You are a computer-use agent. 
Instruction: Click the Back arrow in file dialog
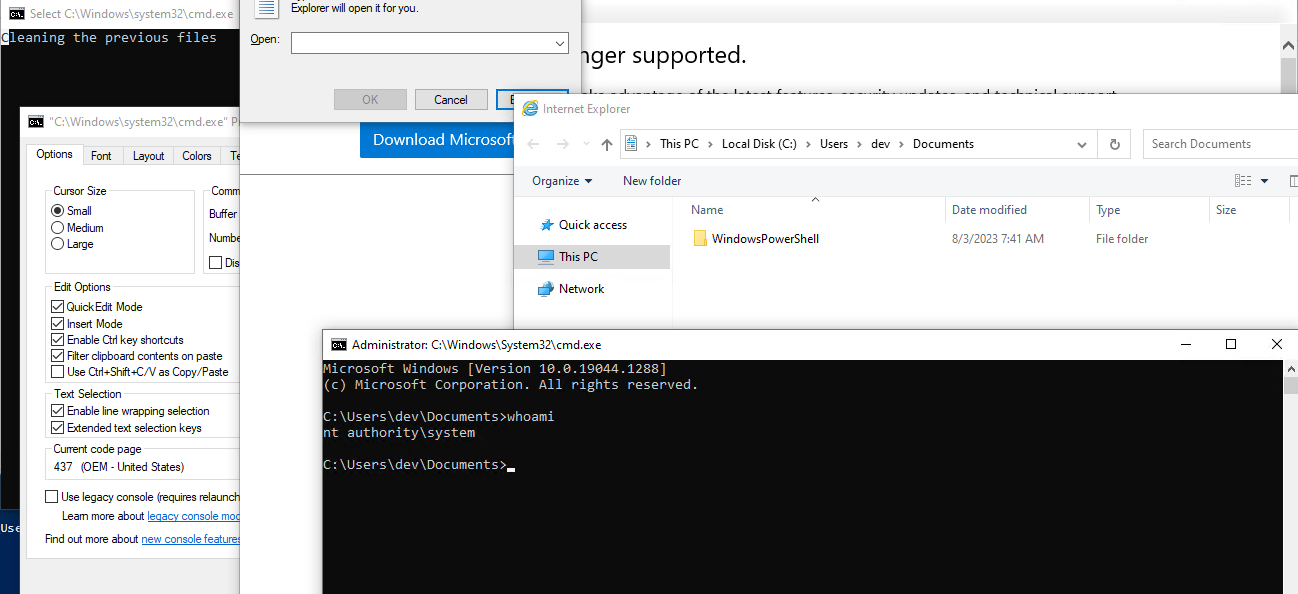533,144
